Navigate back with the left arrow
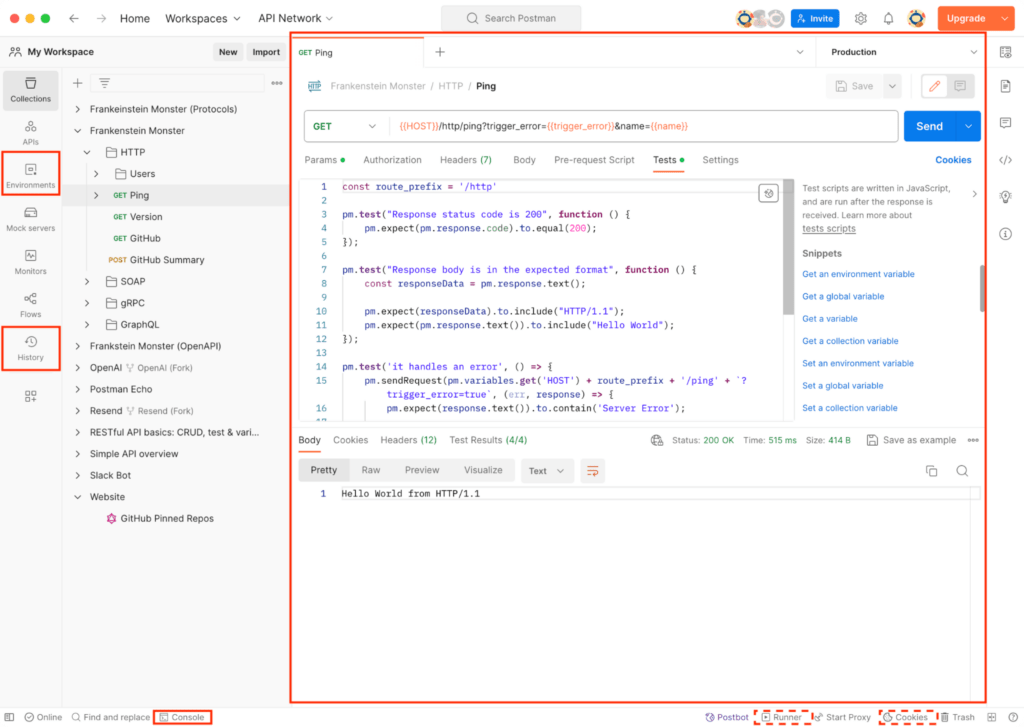Image resolution: width=1024 pixels, height=727 pixels. click(x=74, y=18)
